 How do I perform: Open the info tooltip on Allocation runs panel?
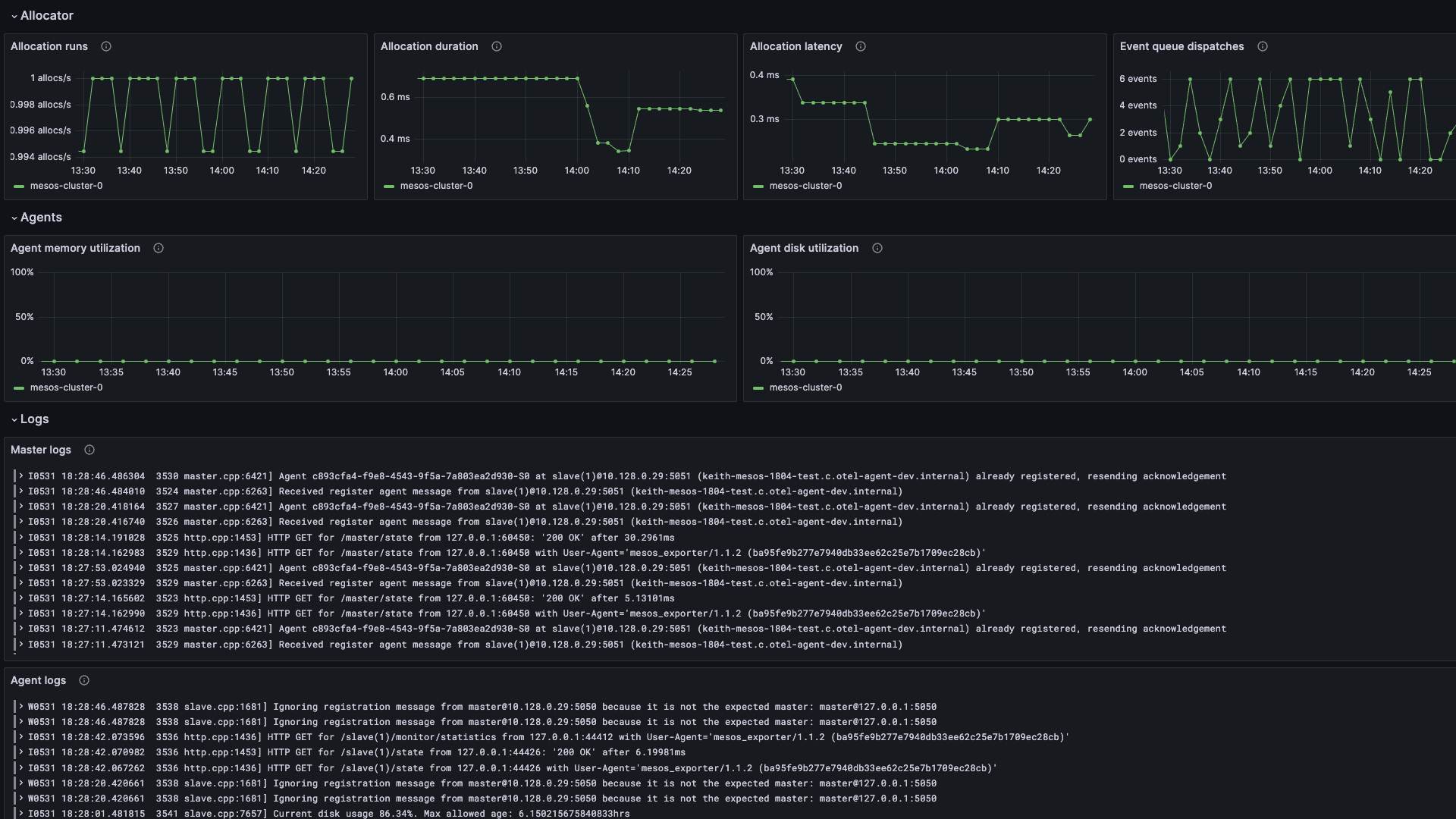(105, 46)
